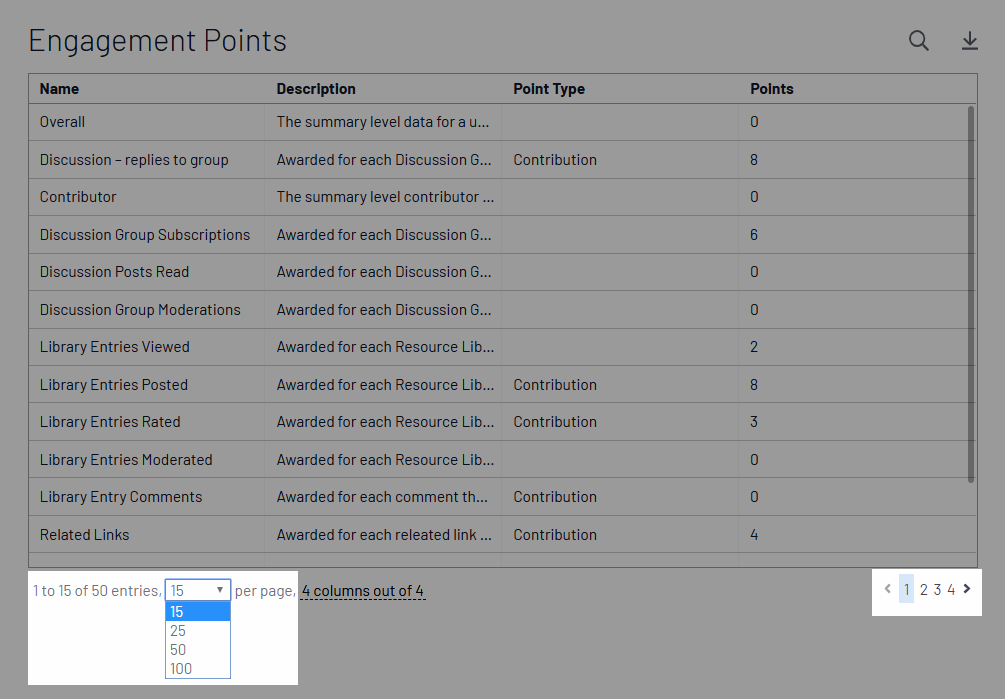The image size is (1005, 699).
Task: Sort by the Points column header
Action: tap(772, 89)
